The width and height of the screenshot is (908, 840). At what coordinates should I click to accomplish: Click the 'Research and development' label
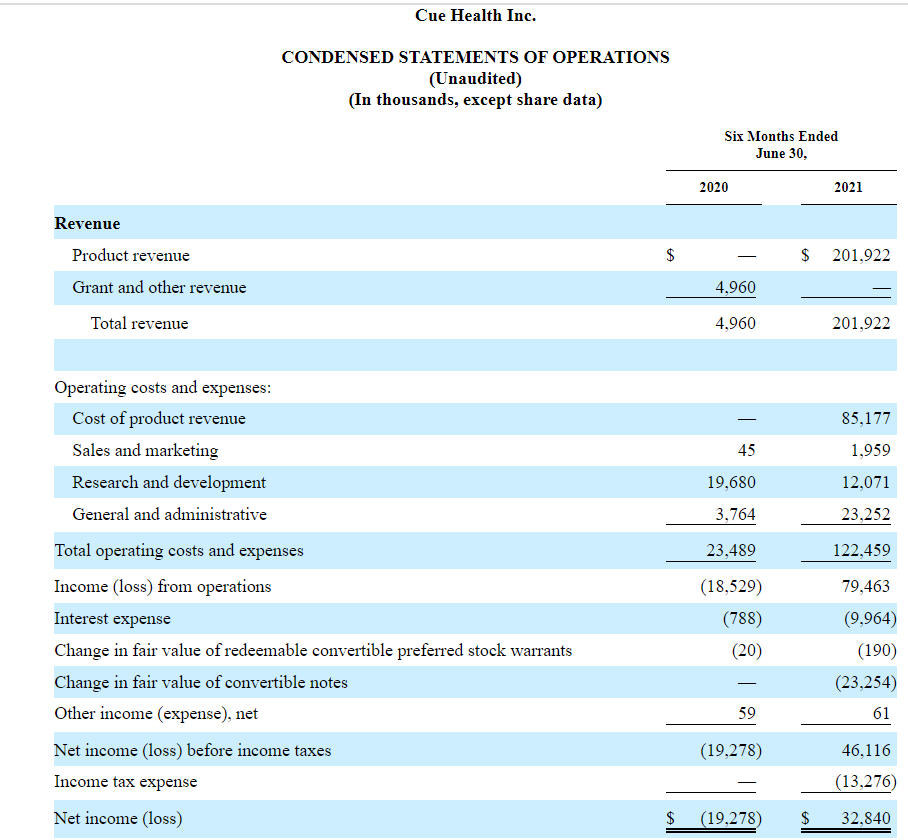tap(169, 482)
